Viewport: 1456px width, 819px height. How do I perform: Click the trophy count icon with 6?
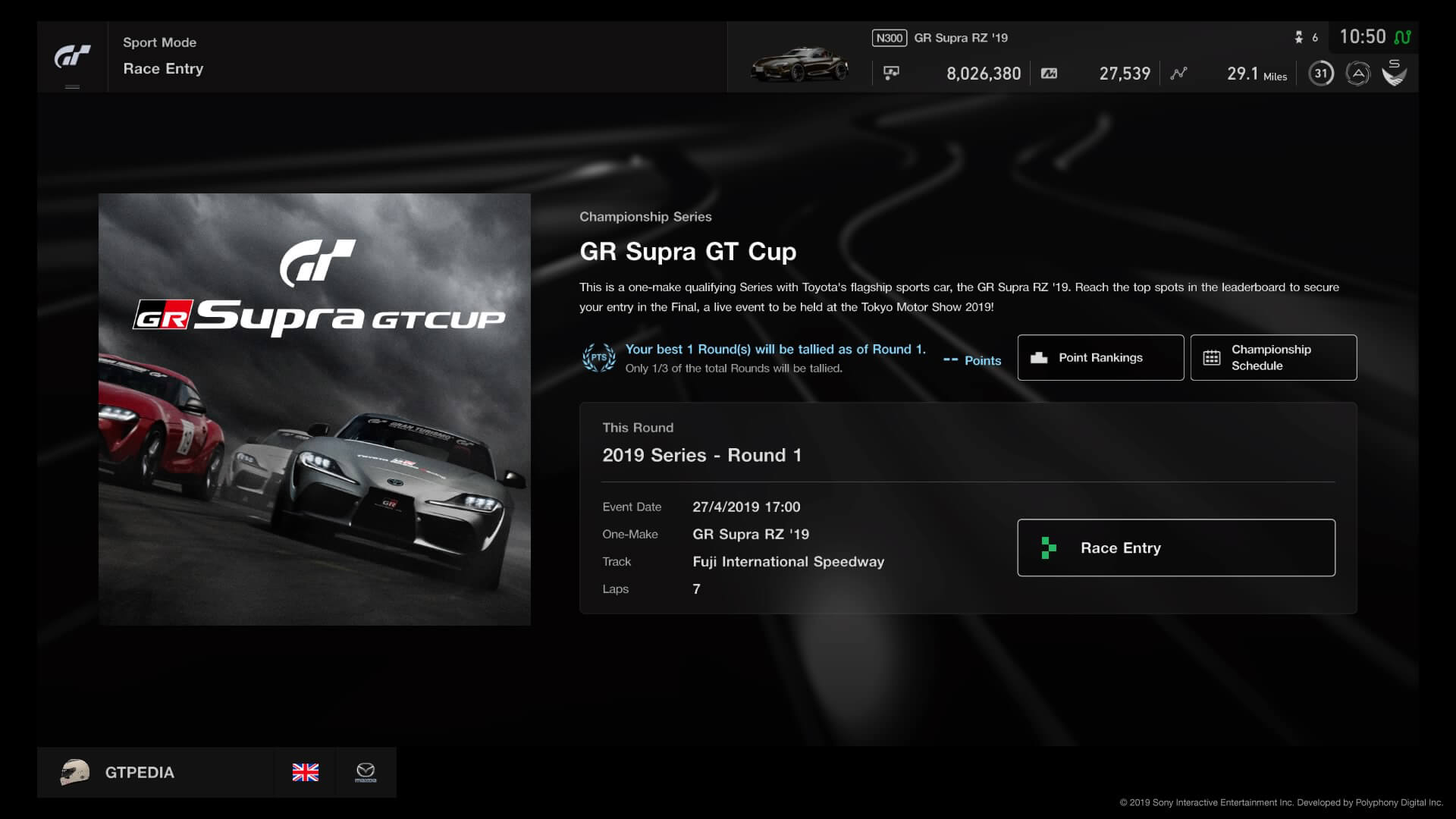click(1299, 37)
